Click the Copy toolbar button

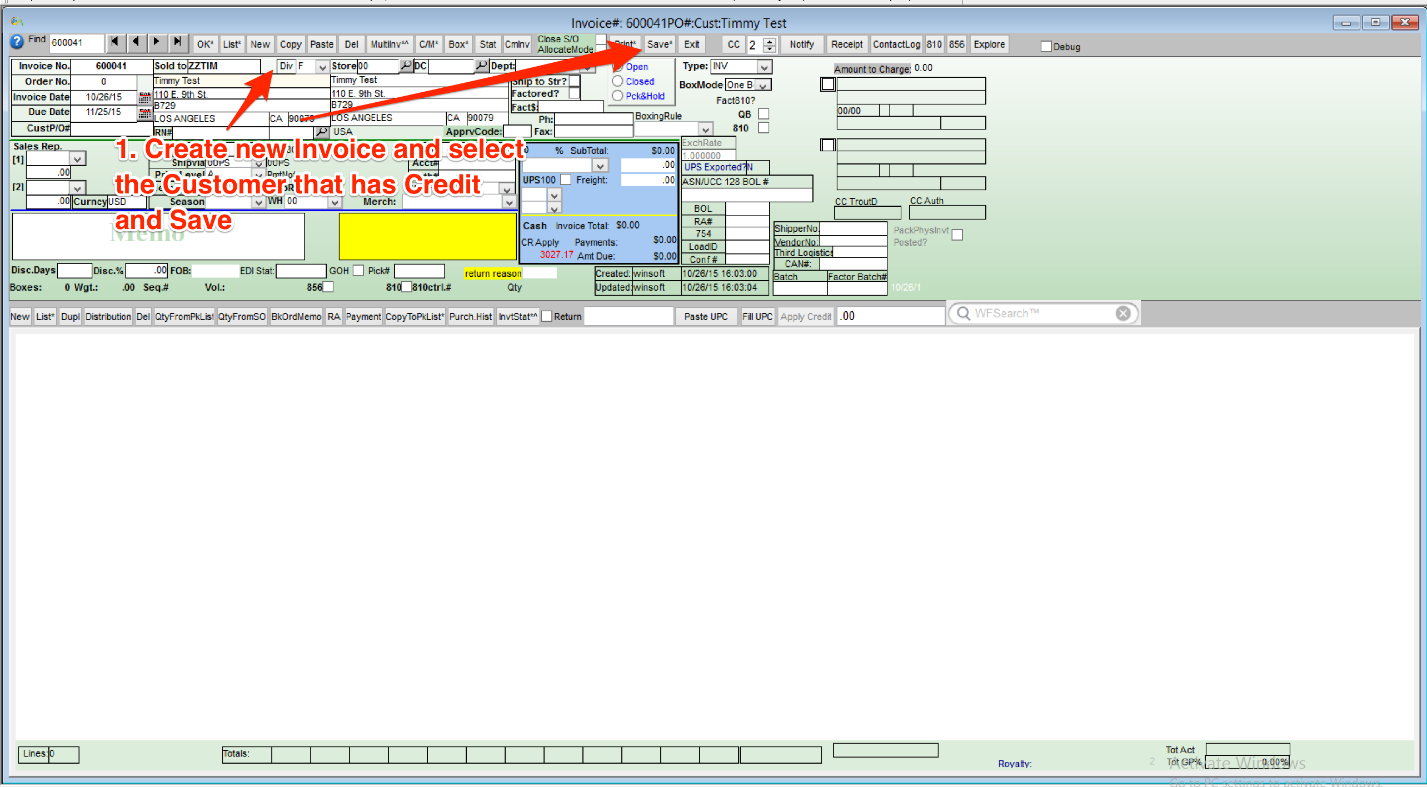pyautogui.click(x=291, y=44)
